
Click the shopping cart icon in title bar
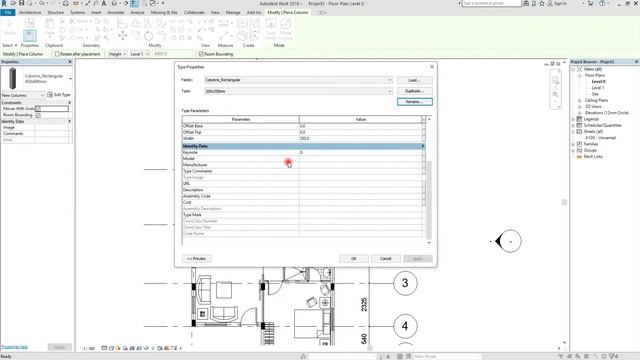tap(591, 3)
